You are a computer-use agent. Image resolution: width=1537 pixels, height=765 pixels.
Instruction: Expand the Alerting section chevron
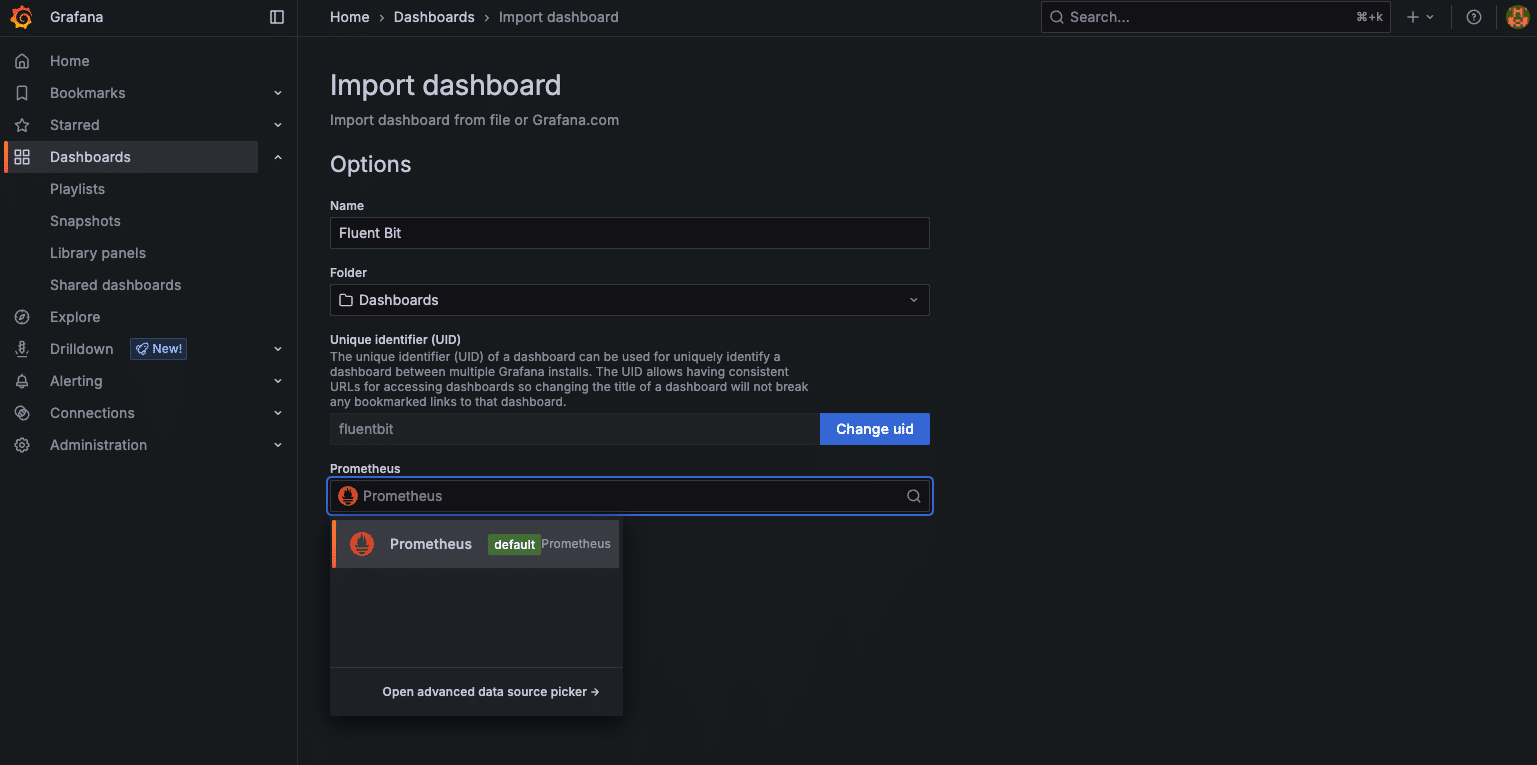click(278, 381)
